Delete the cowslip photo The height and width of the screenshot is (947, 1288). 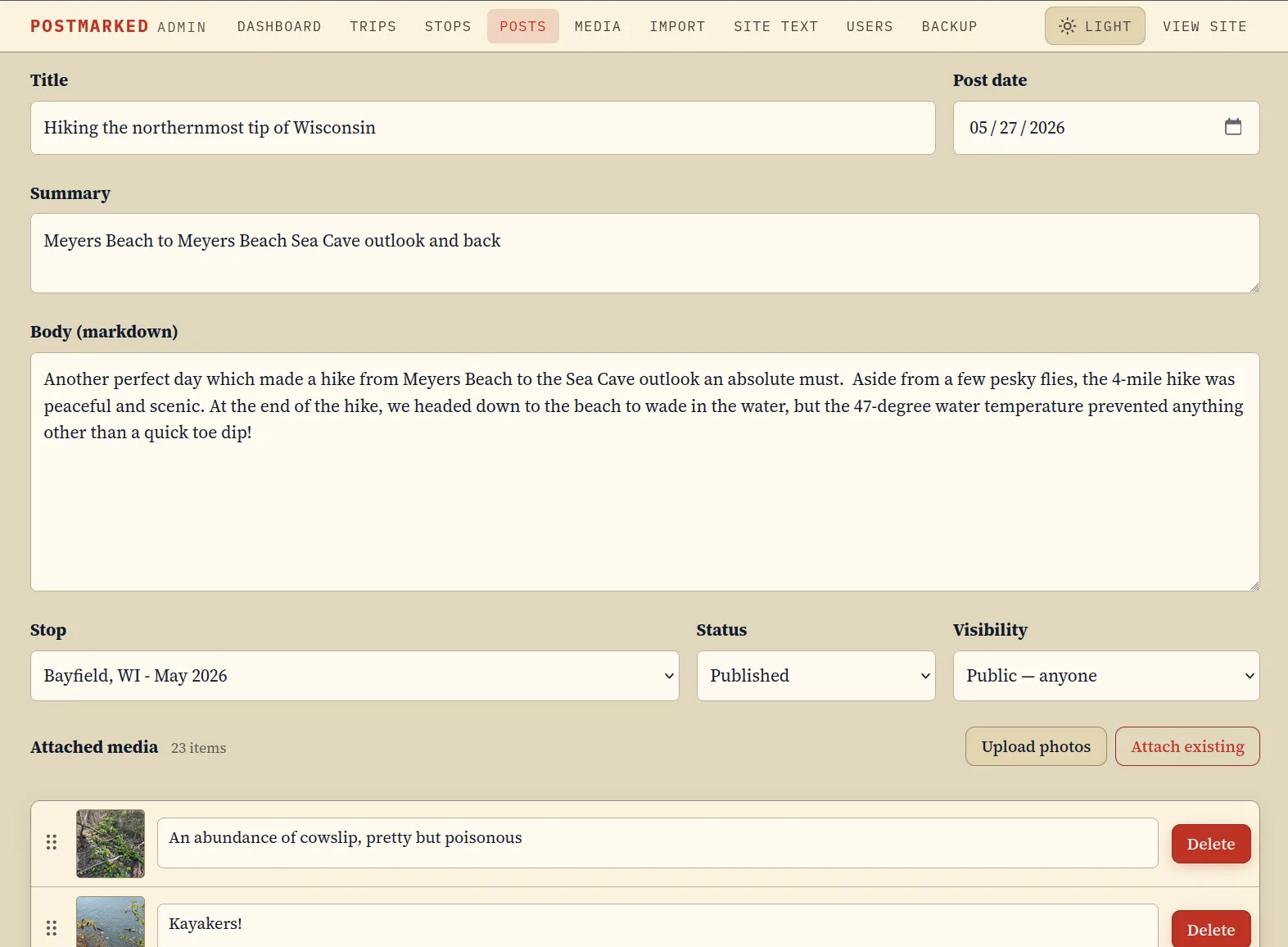pos(1211,844)
